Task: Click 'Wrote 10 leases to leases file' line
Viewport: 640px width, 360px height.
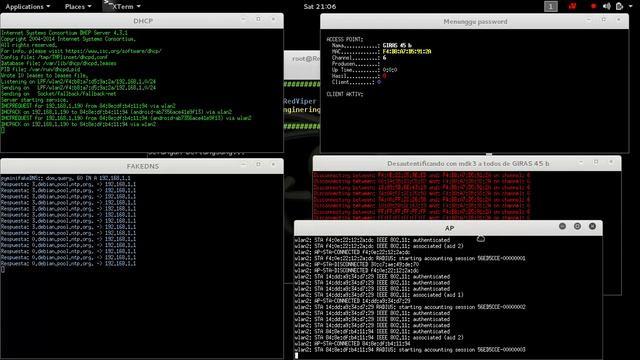Action: click(44, 76)
